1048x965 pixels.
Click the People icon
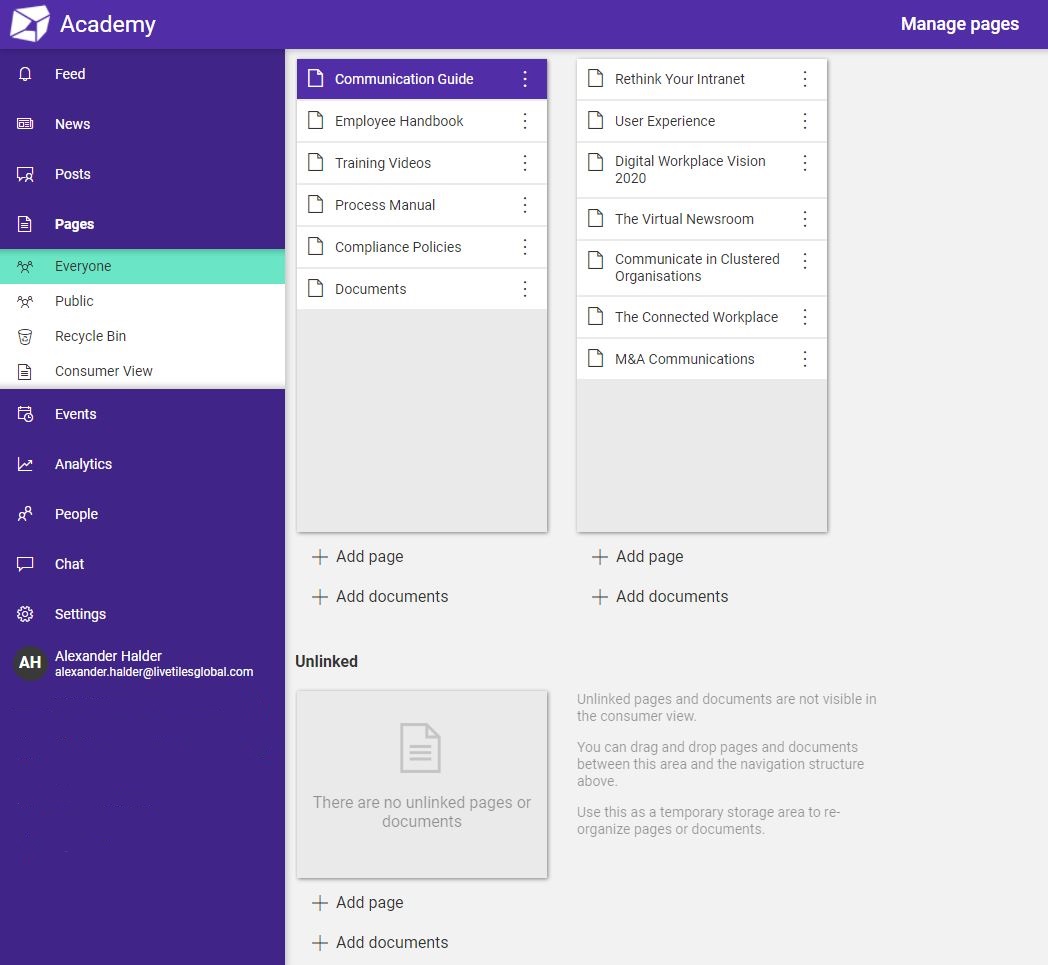(x=25, y=514)
